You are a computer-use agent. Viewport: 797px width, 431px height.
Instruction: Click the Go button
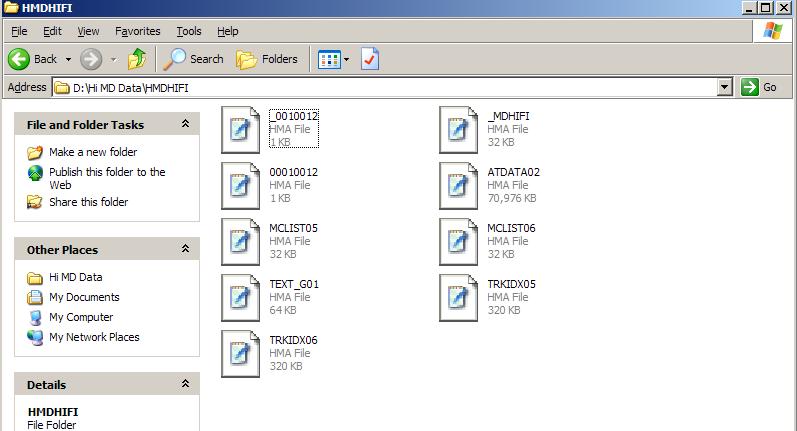click(758, 87)
